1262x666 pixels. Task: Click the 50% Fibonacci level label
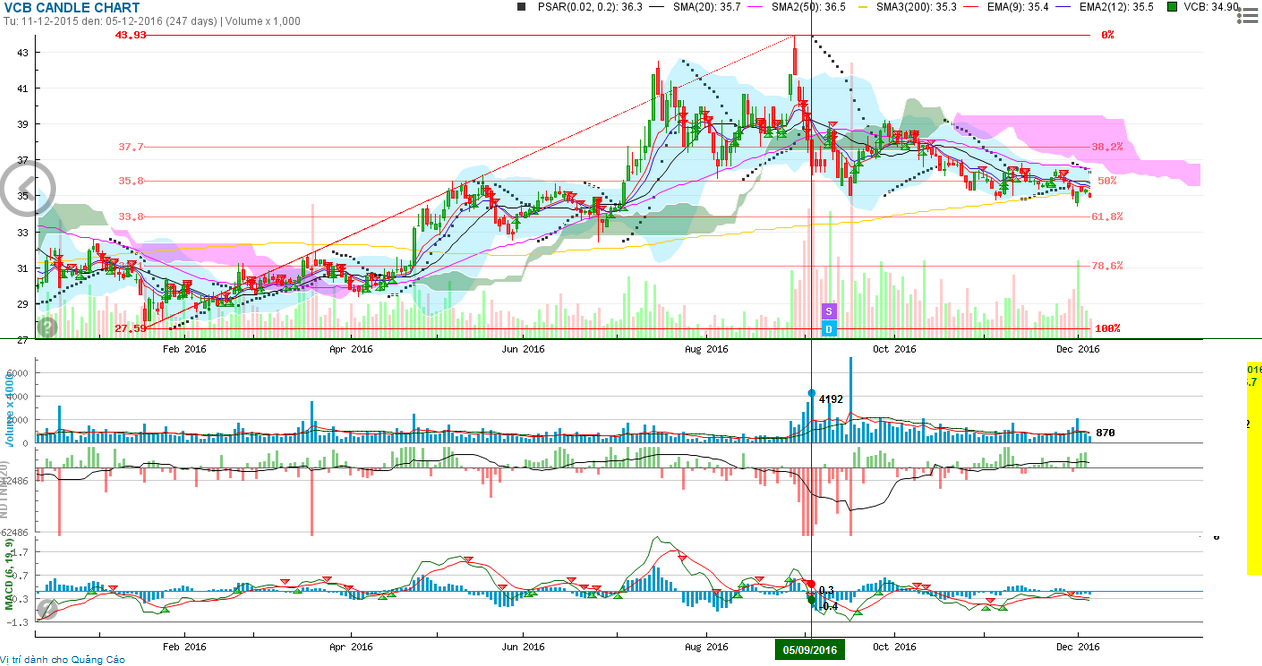(1106, 181)
